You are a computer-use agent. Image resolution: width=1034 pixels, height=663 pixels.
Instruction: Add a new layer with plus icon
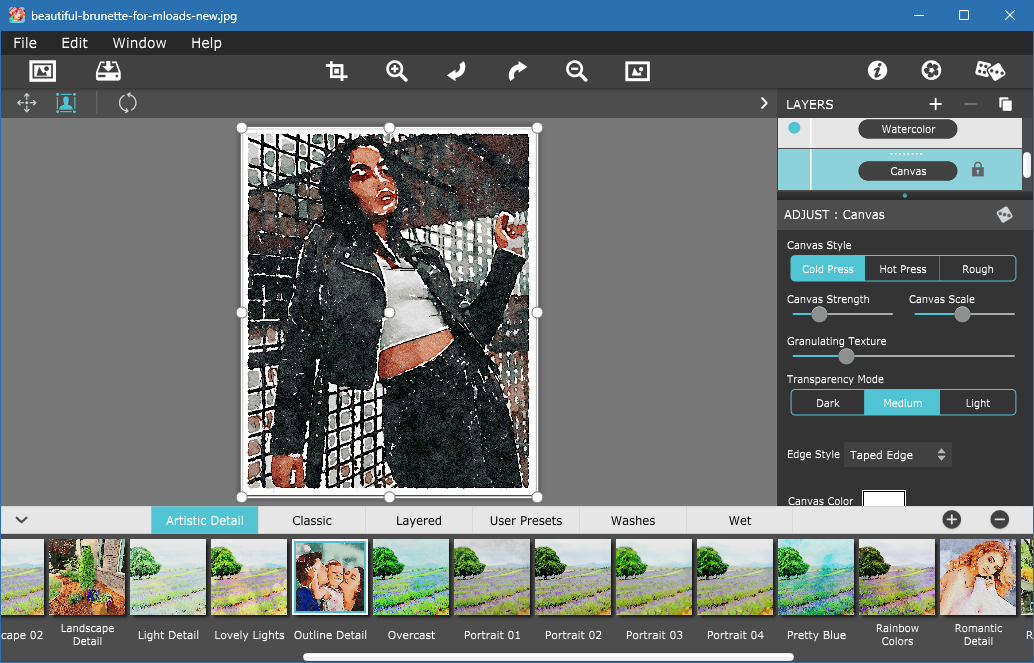(935, 104)
